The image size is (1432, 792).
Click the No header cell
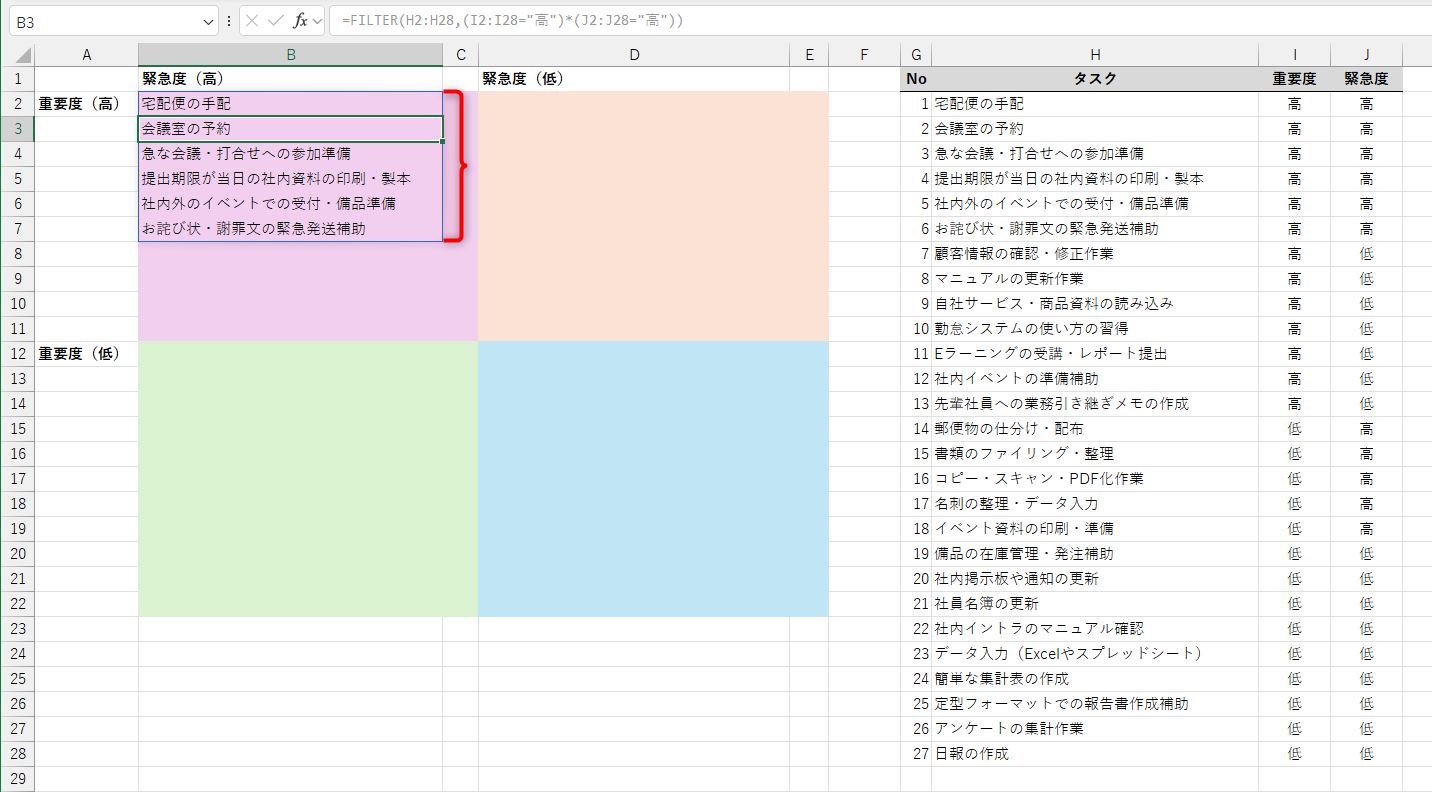(x=916, y=79)
